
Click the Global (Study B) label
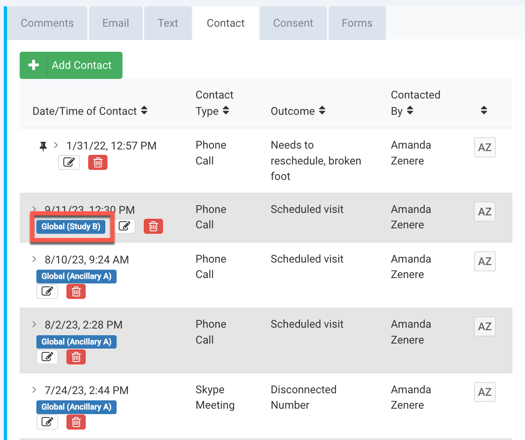point(71,227)
